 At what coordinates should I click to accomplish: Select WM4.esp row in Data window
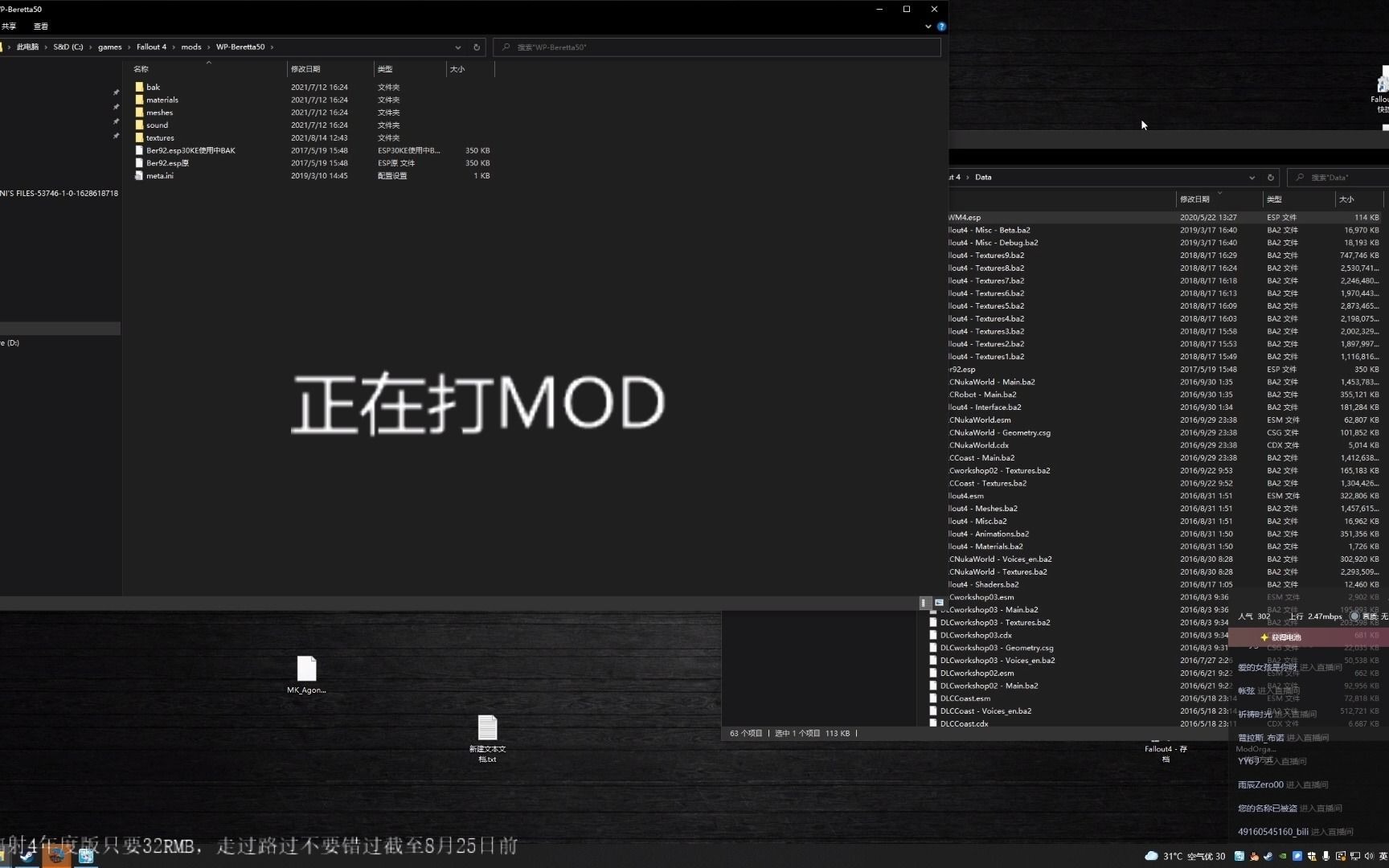tap(1166, 218)
